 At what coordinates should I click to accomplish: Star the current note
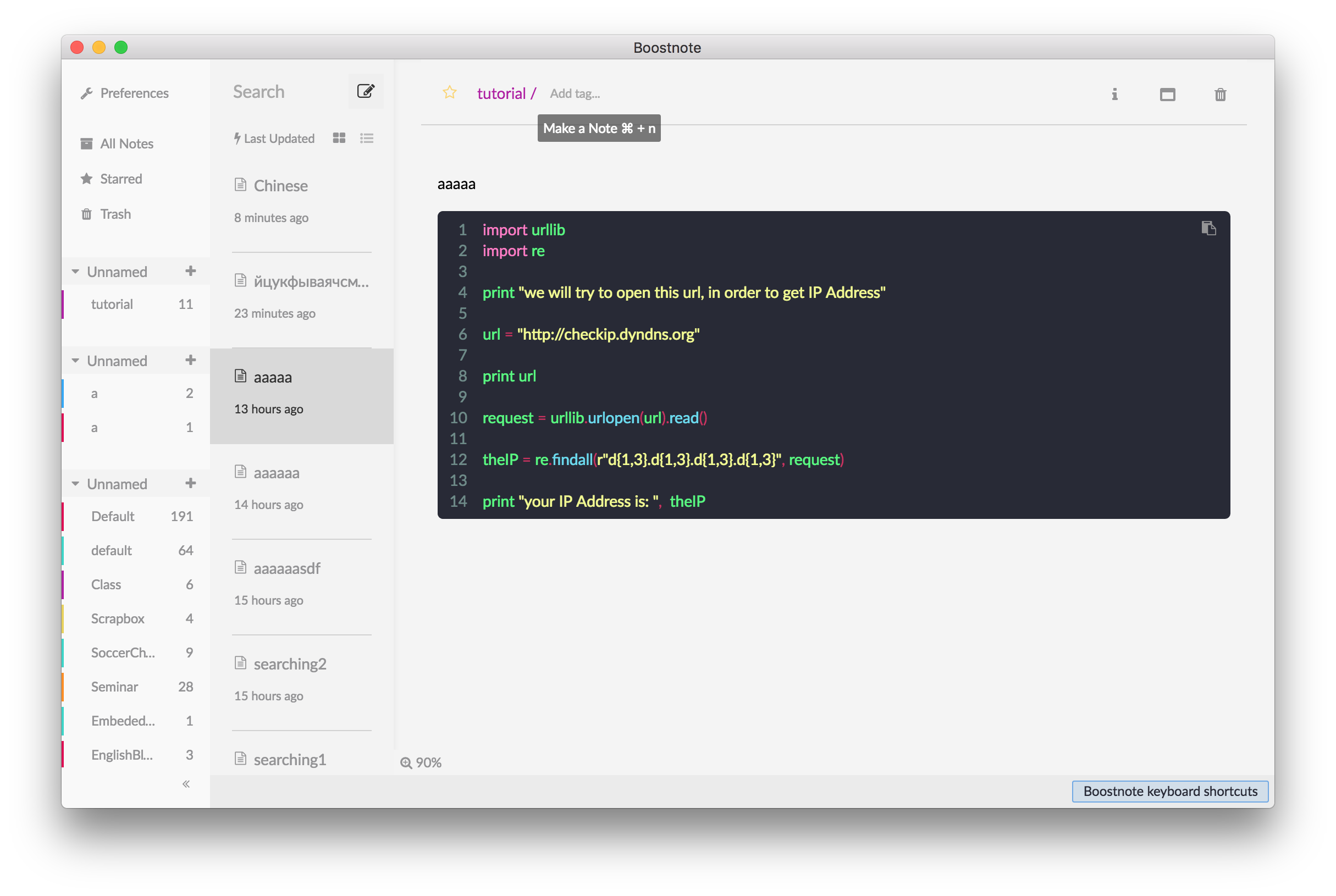pyautogui.click(x=450, y=92)
